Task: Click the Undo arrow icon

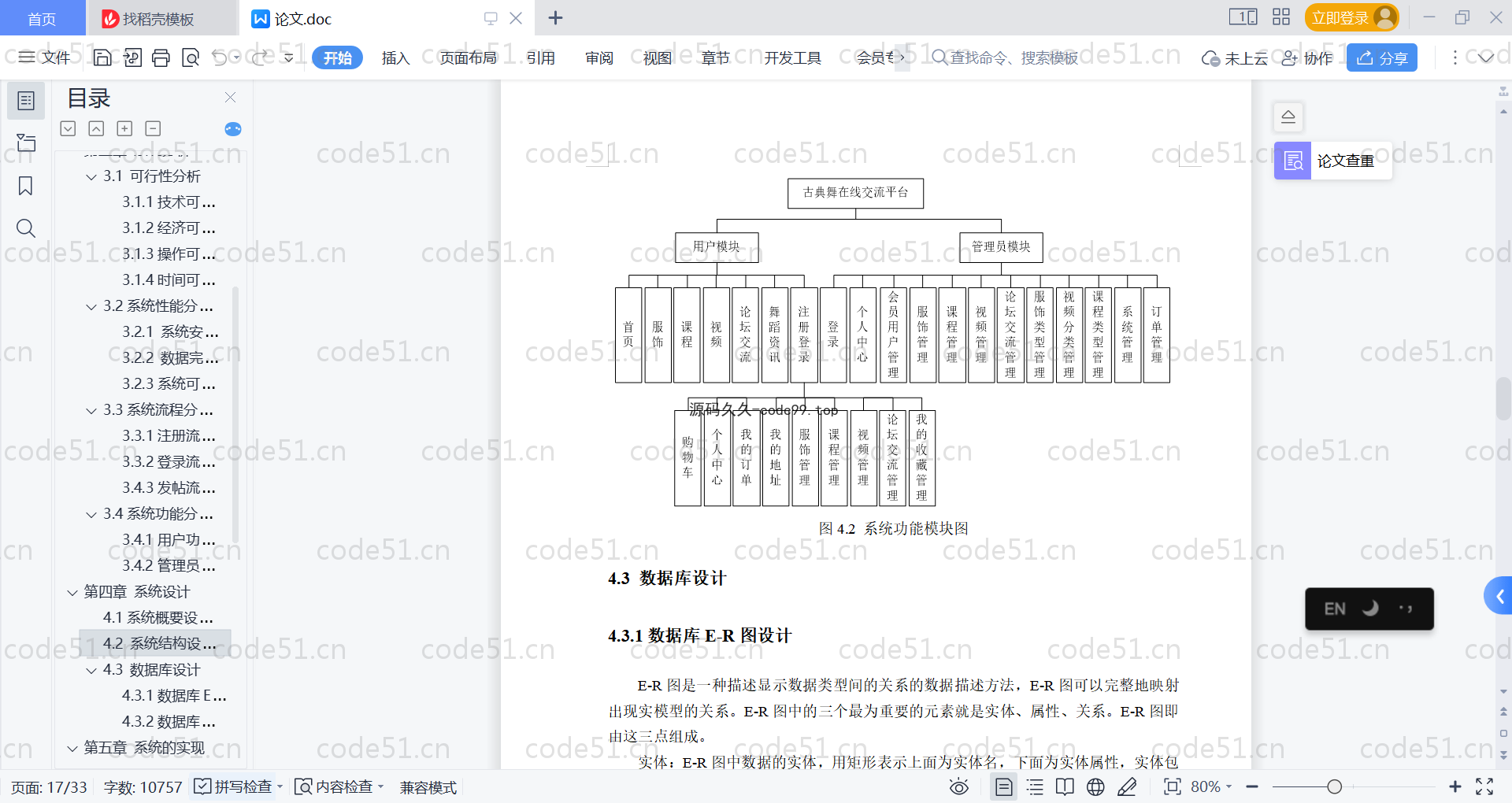Action: click(x=220, y=57)
